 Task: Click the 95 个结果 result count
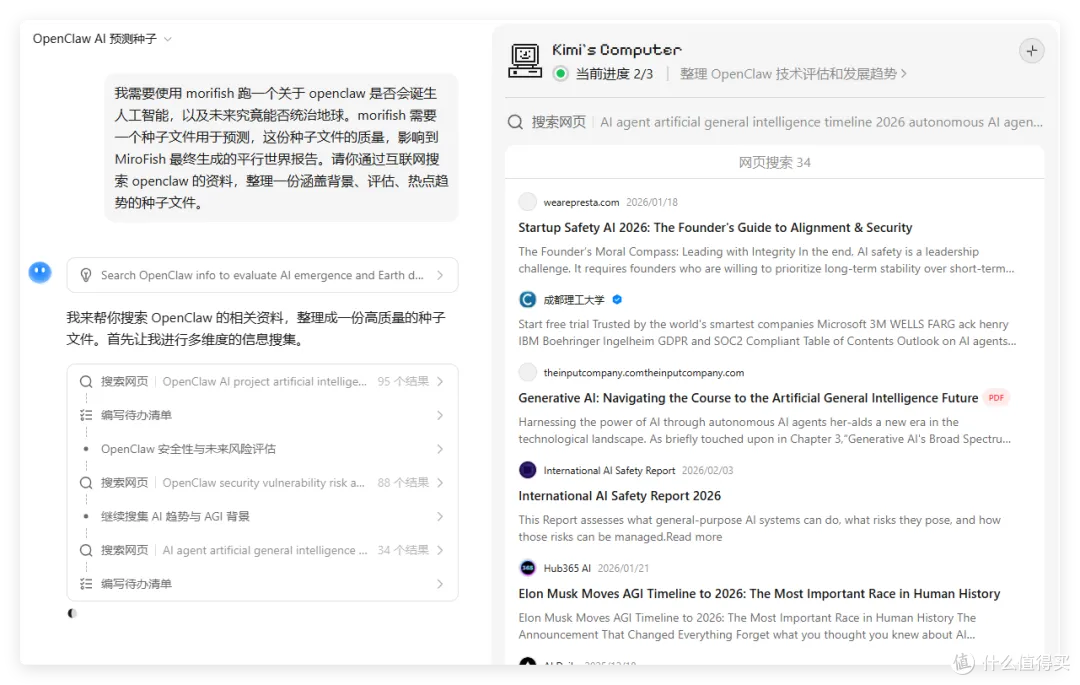coord(403,381)
